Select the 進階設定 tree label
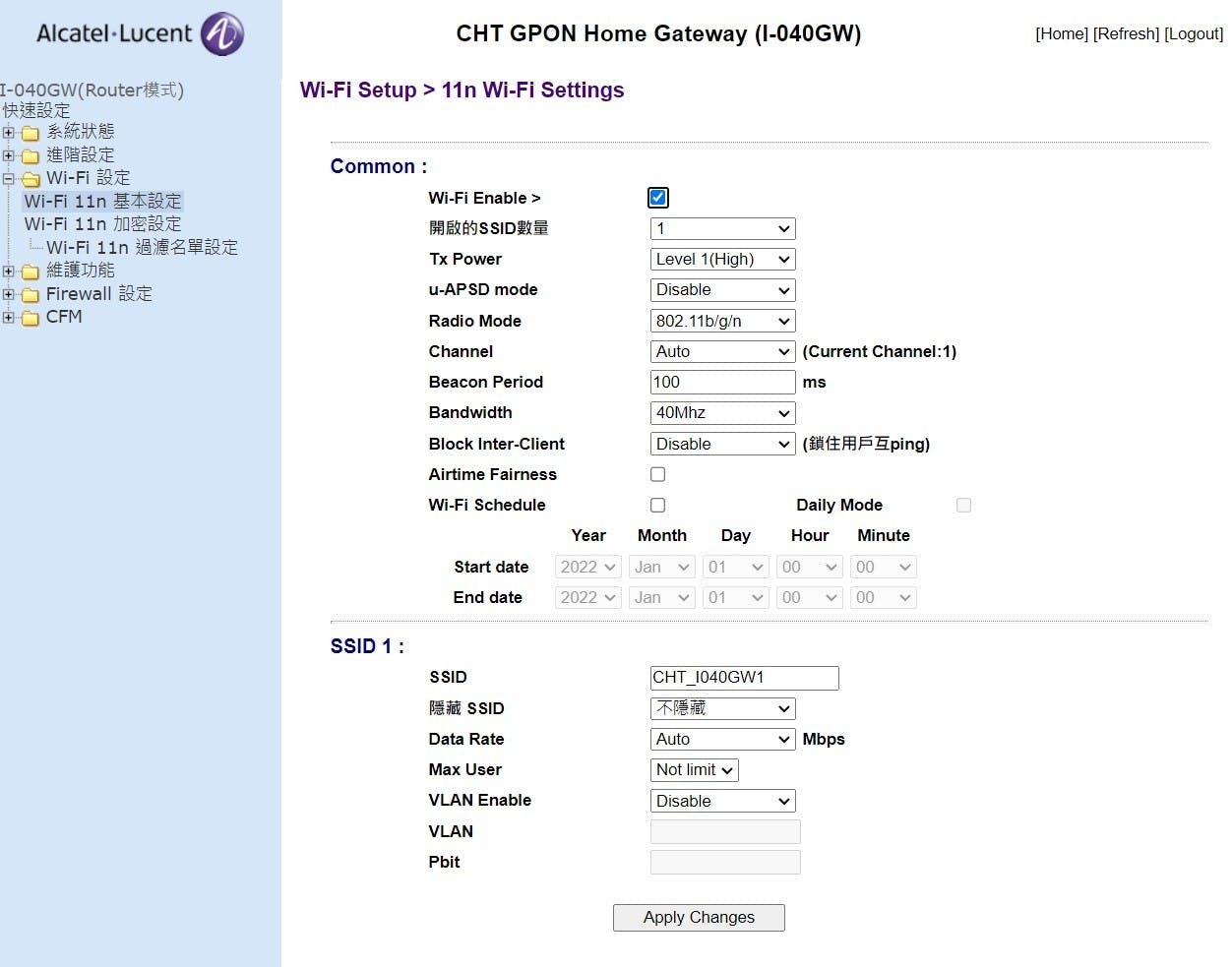The height and width of the screenshot is (967, 1232). [x=81, y=155]
